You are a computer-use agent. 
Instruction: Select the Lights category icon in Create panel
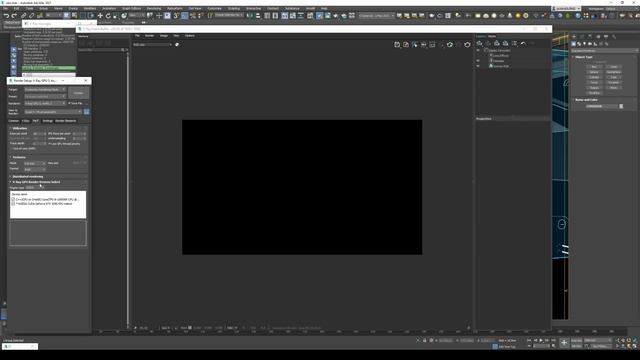pyautogui.click(x=584, y=44)
